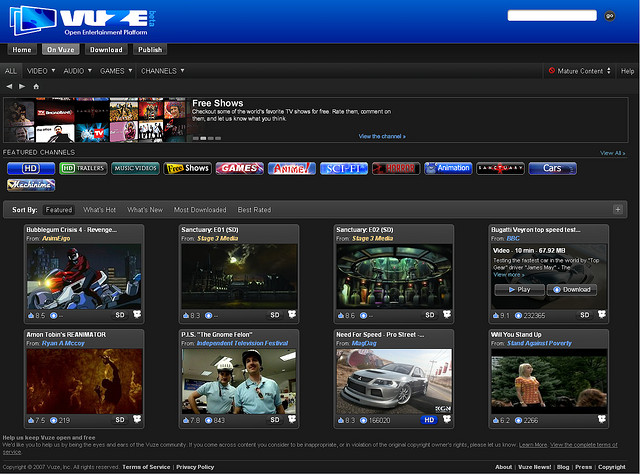Open the Horror channel badge

coord(396,168)
